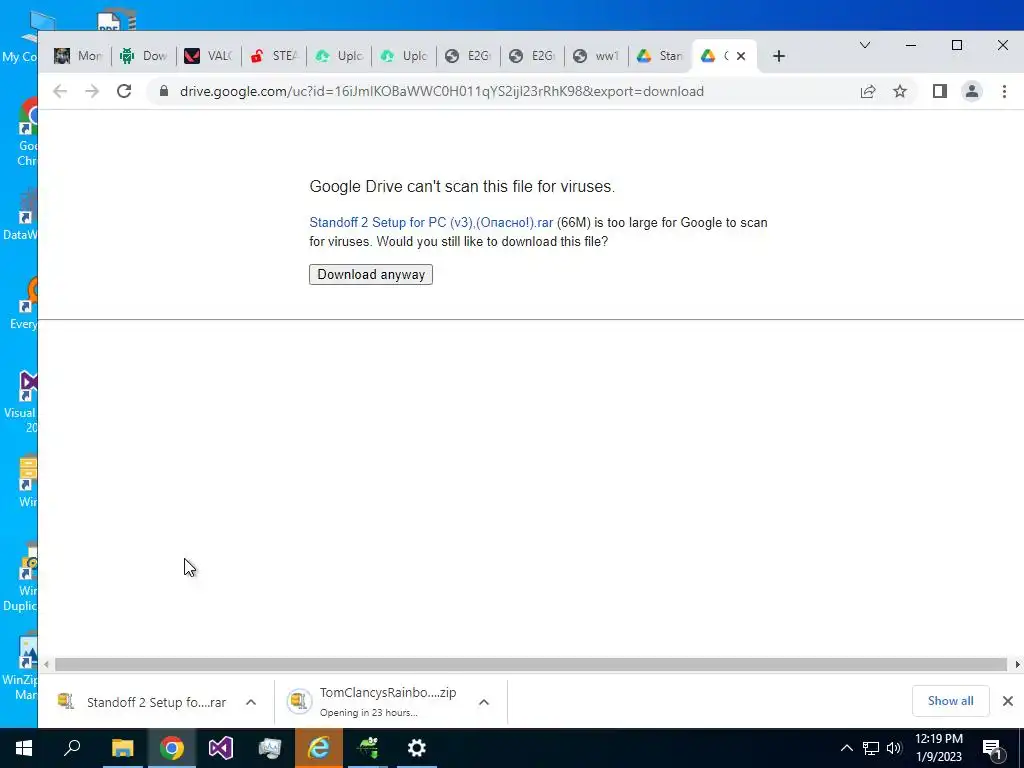Open the taskbar clock showing 12:19 PM
This screenshot has height=768, width=1024.
pyautogui.click(x=939, y=748)
